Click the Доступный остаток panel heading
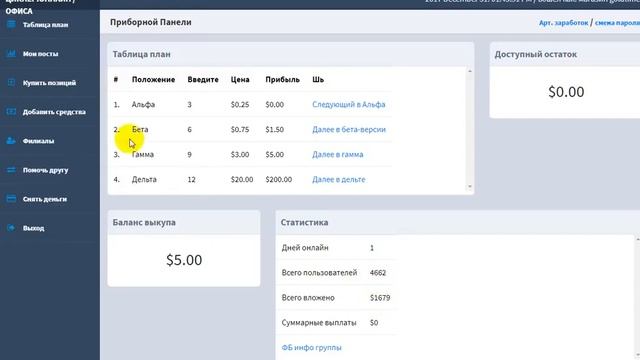This screenshot has width=640, height=360. [536, 54]
